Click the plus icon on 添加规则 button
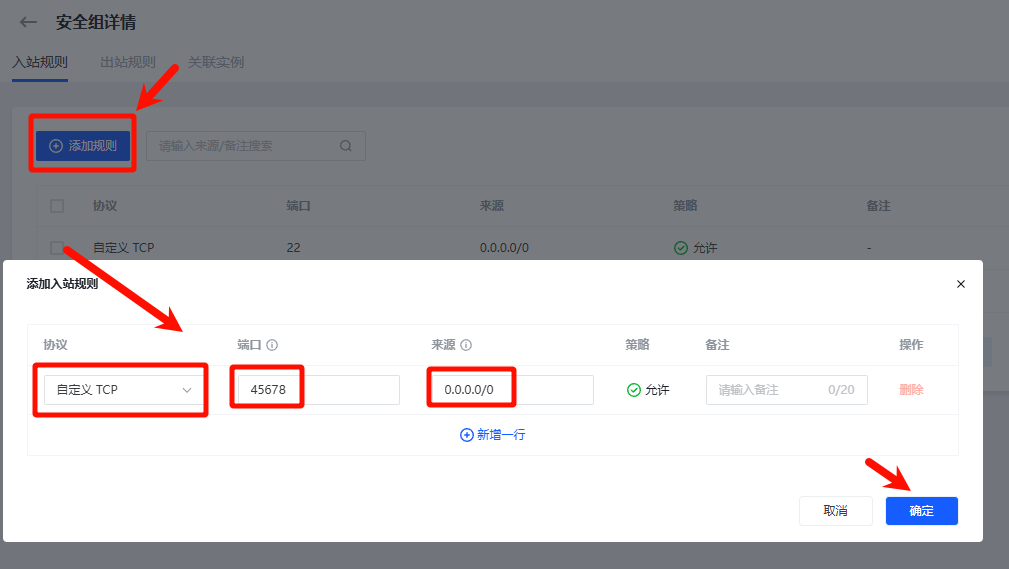1009x569 pixels. point(56,146)
